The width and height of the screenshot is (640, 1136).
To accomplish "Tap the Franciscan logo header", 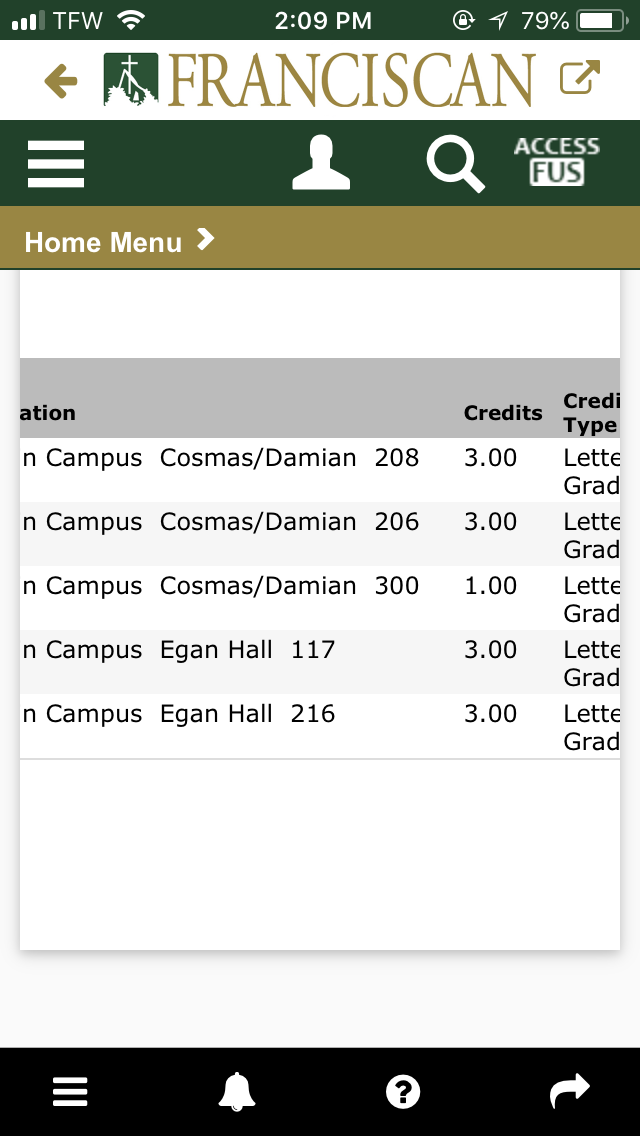I will [319, 80].
